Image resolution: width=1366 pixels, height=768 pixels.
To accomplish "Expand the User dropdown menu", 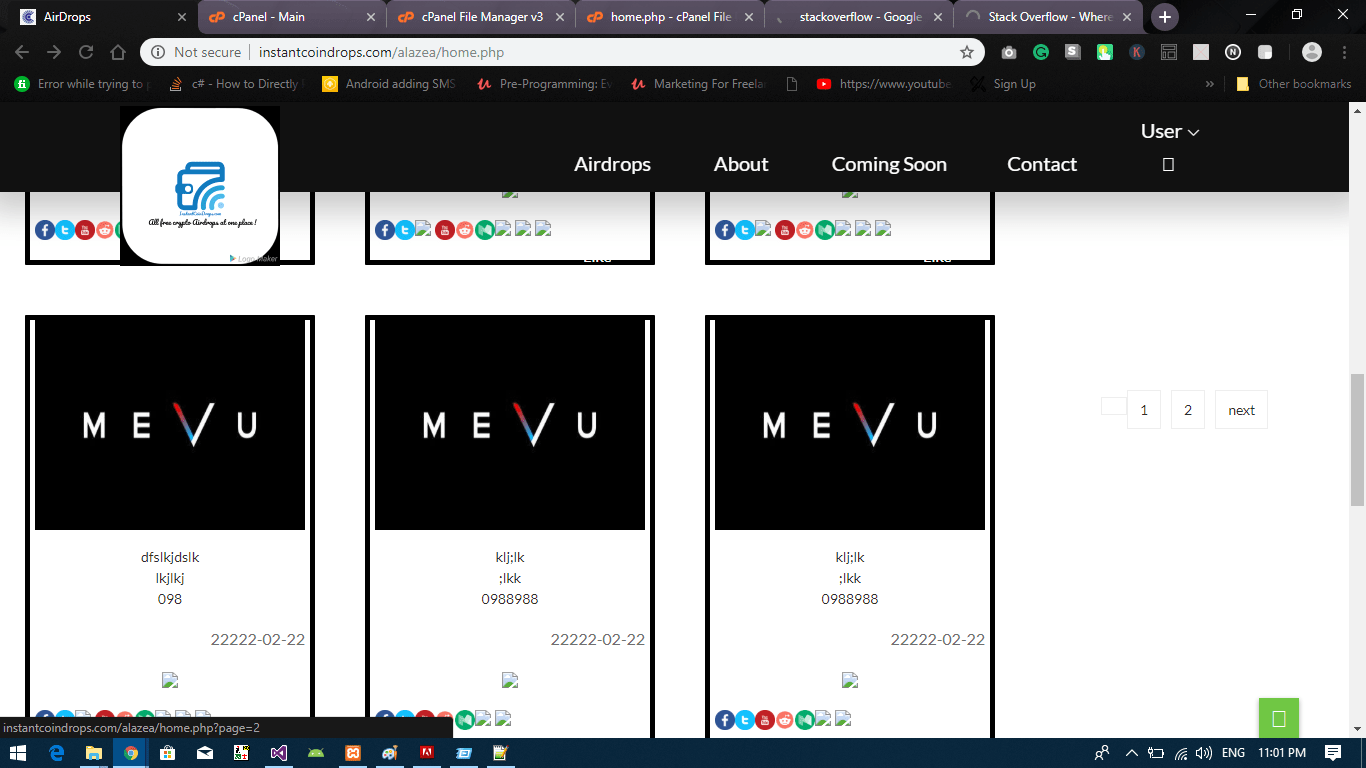I will click(x=1169, y=131).
